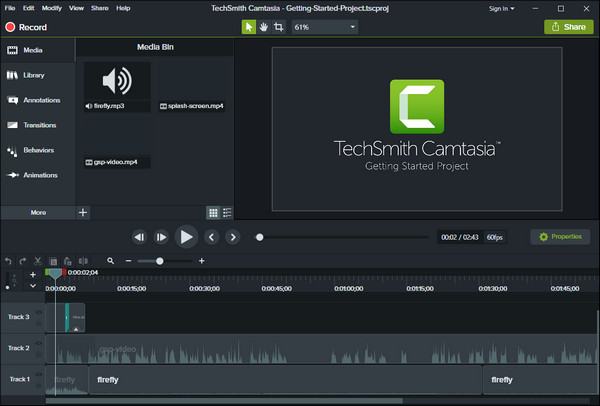Hide Track 3 using its eye icon
This screenshot has height=406, width=600.
(39, 312)
